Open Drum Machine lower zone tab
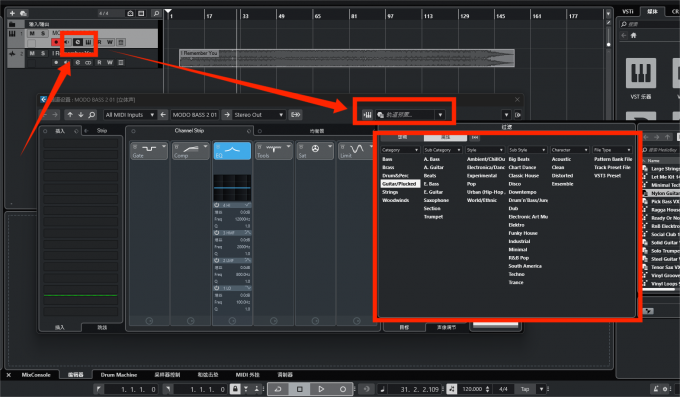 119,375
